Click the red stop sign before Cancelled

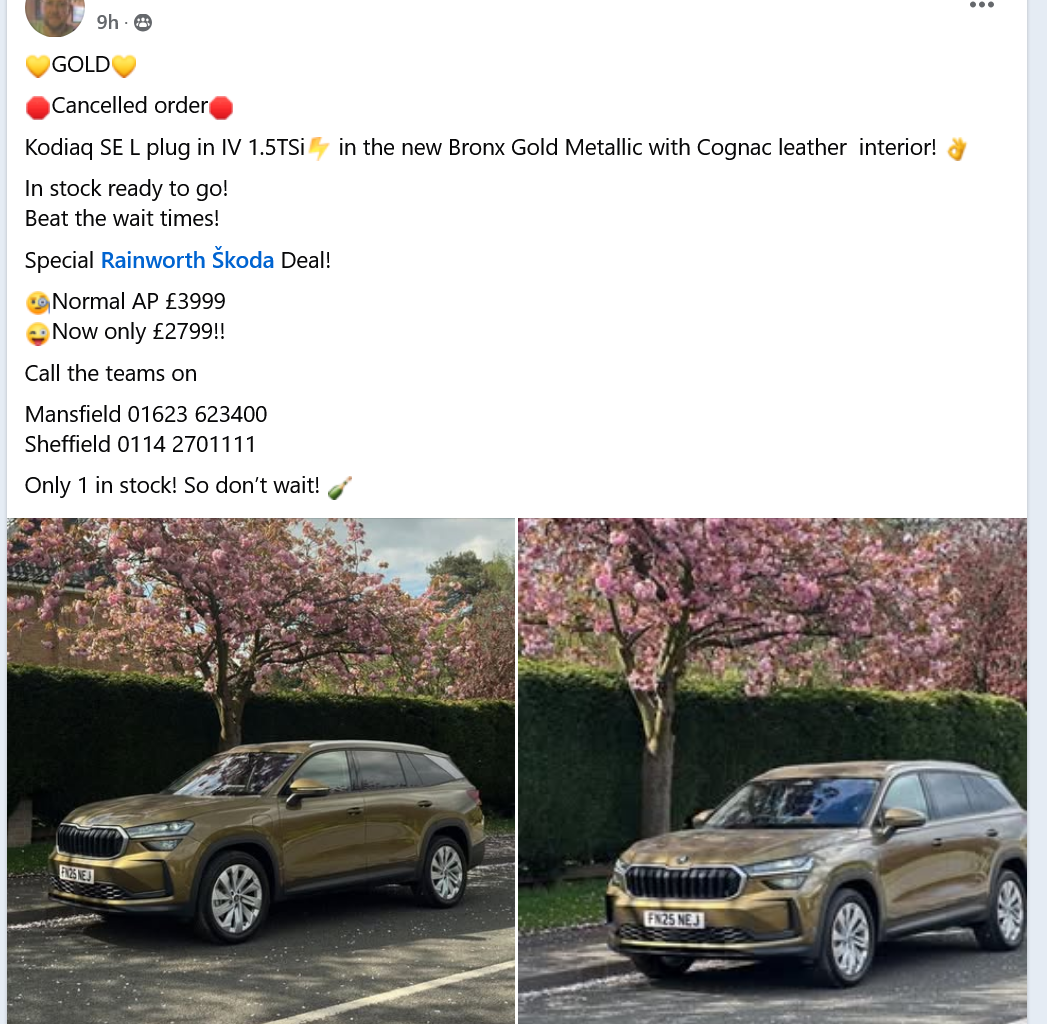37,107
